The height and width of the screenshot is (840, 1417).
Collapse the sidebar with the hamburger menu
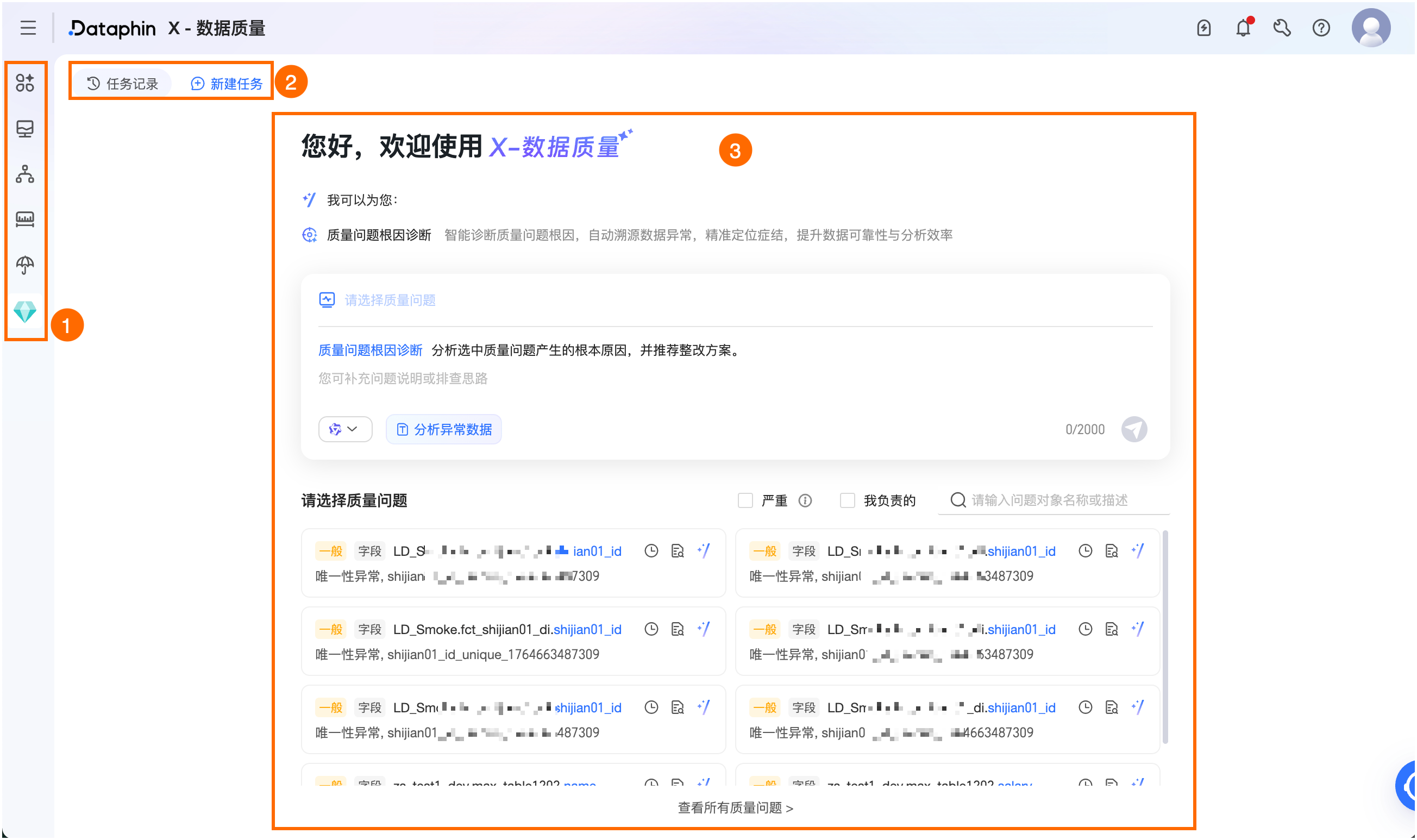click(x=28, y=28)
